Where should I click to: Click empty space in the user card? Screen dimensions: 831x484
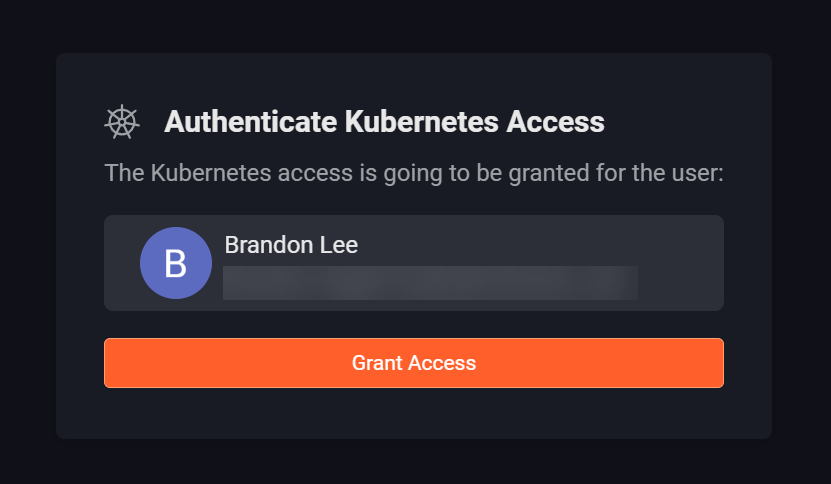(x=680, y=262)
